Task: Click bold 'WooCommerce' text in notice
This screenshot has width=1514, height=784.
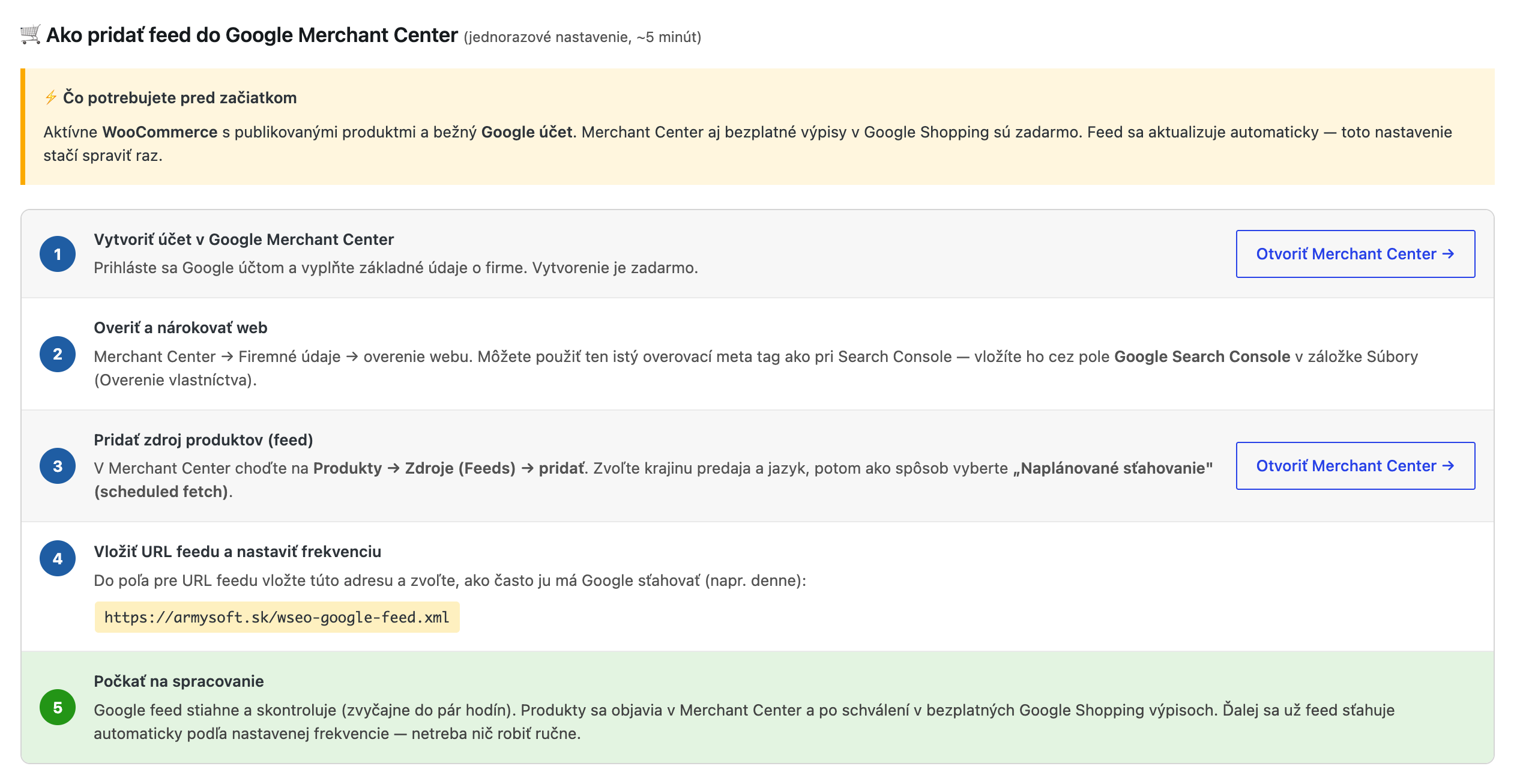Action: [x=160, y=132]
